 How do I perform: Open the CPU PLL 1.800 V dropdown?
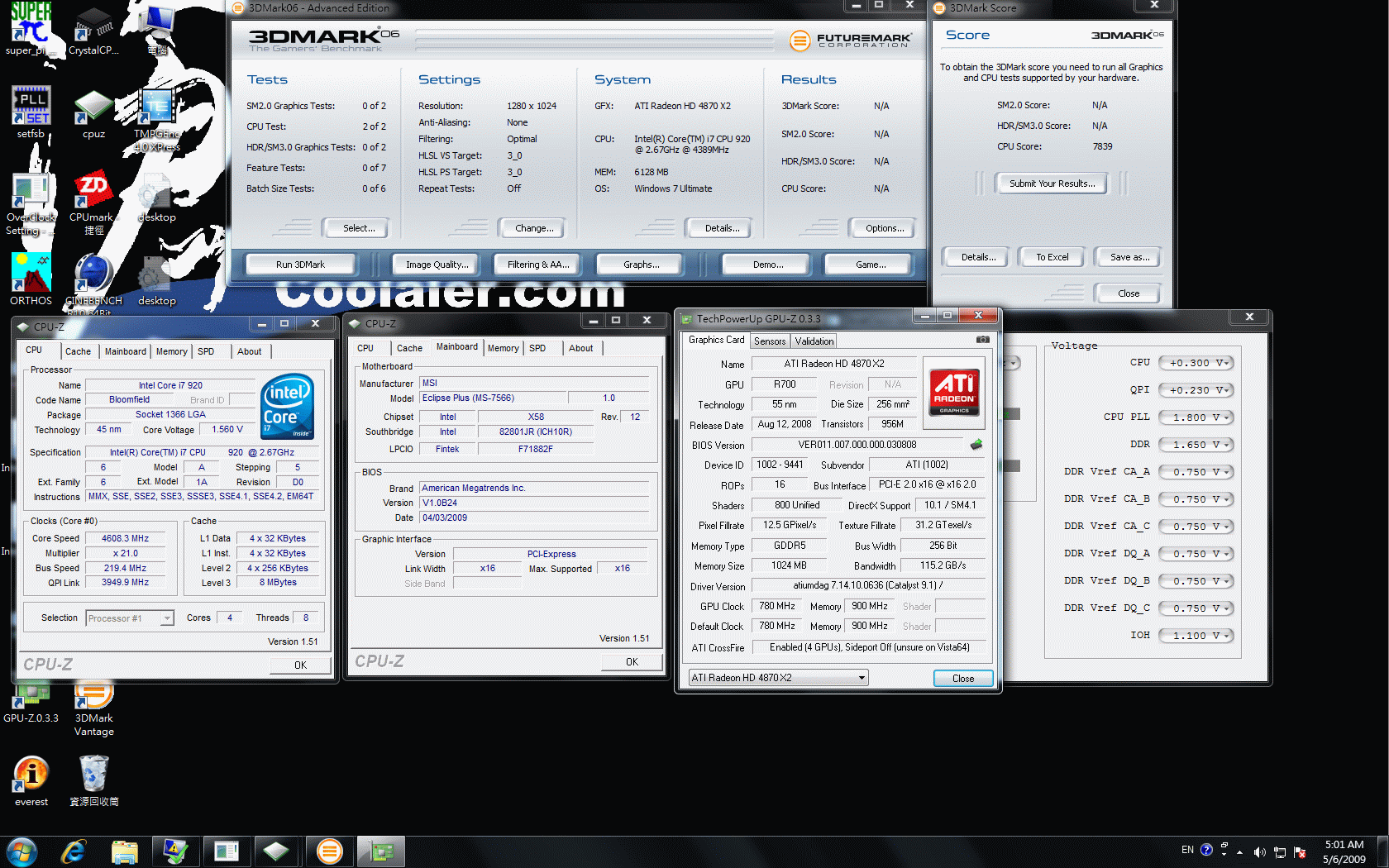pos(1196,417)
